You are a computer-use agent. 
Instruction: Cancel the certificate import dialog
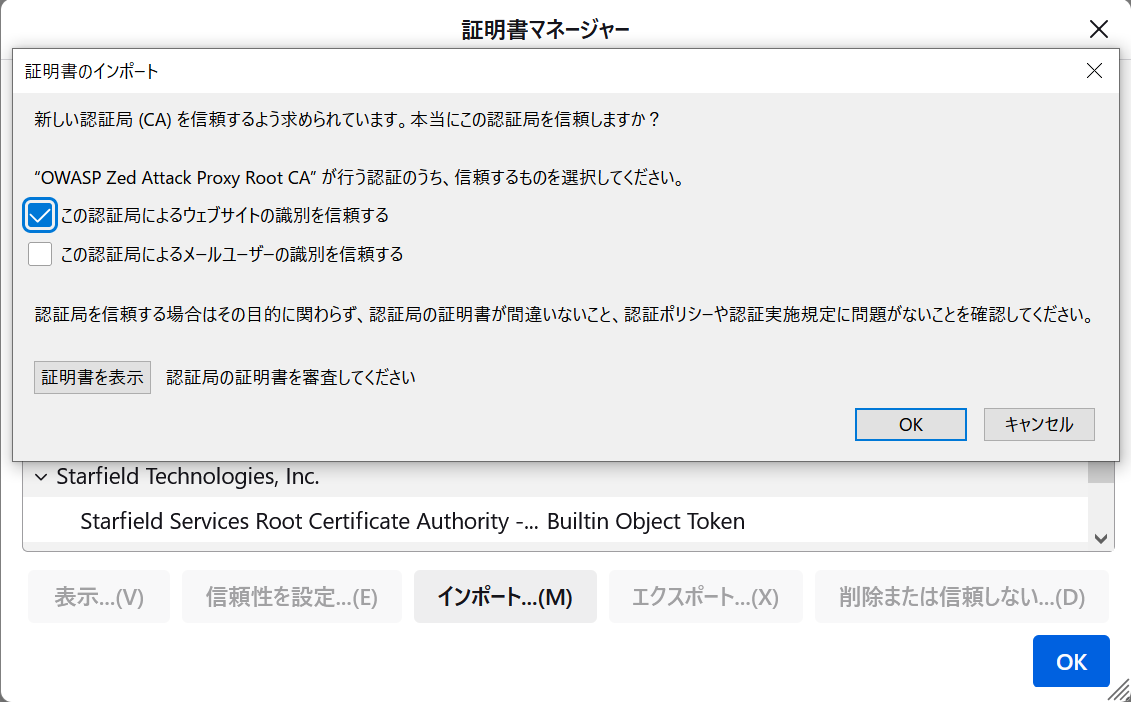point(1038,424)
